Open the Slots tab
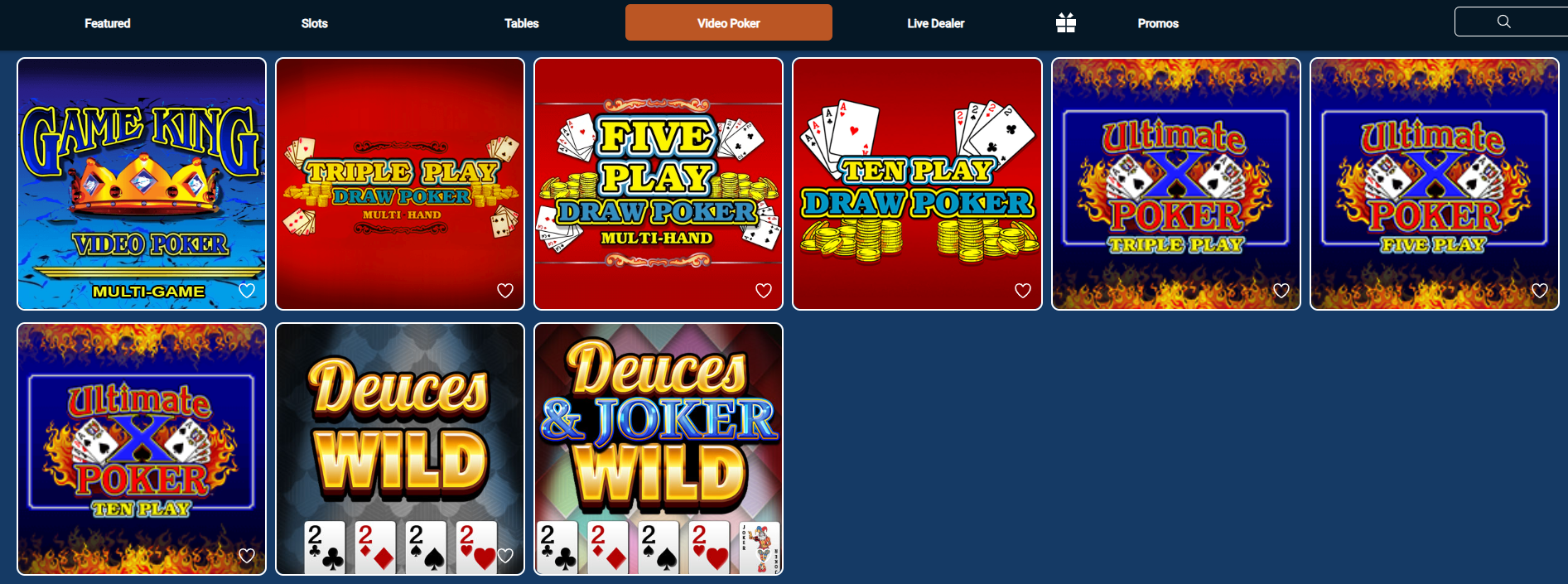This screenshot has width=1568, height=584. coord(315,23)
